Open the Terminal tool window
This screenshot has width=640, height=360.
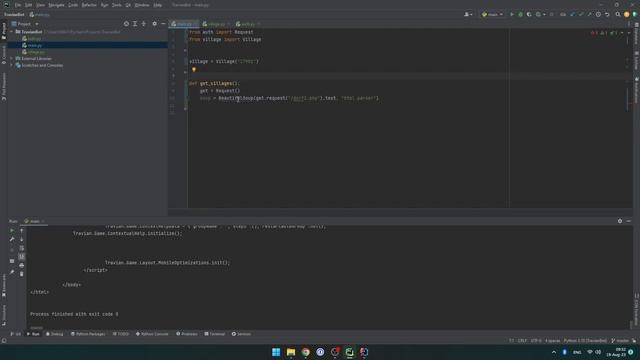[215, 334]
